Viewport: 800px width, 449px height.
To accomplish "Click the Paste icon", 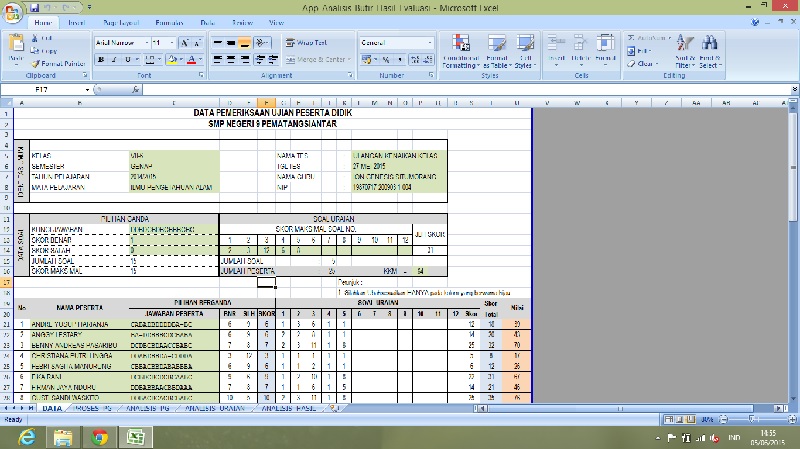I will [16, 43].
